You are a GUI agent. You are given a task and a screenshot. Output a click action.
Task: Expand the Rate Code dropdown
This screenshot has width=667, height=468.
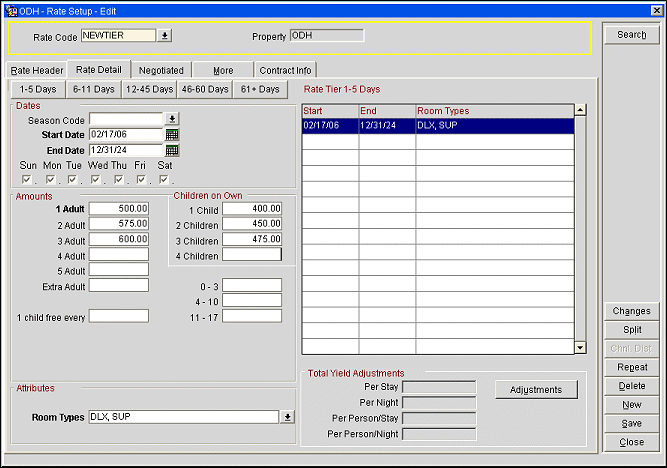coord(165,36)
